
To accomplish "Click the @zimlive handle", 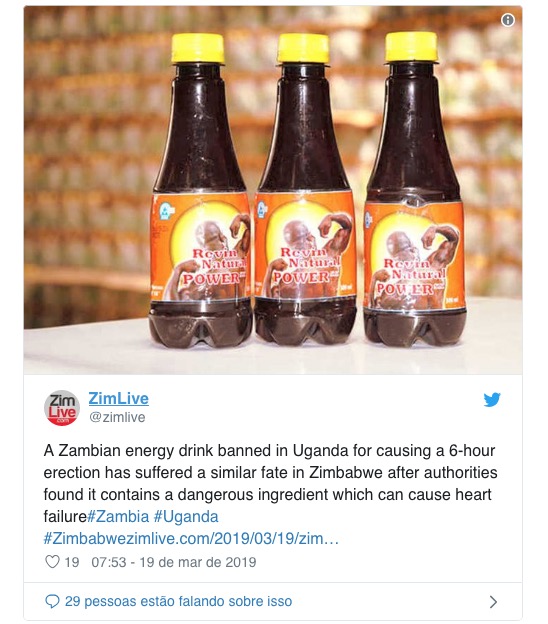I will tap(117, 417).
